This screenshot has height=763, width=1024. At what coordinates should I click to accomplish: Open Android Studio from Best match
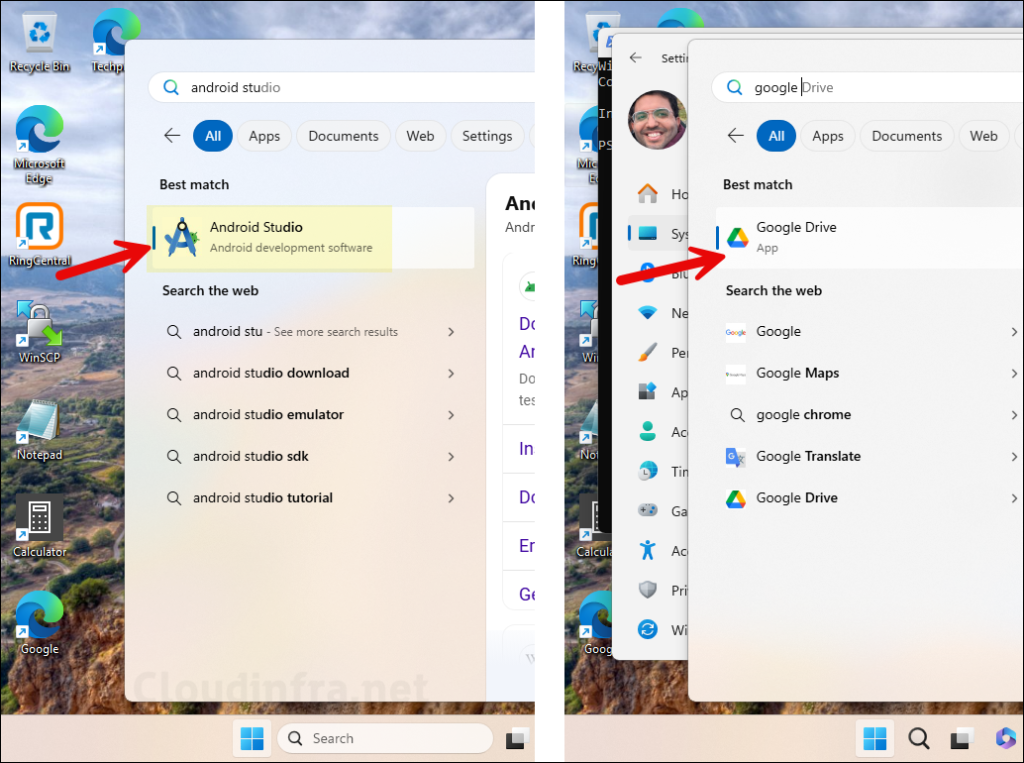(x=256, y=237)
